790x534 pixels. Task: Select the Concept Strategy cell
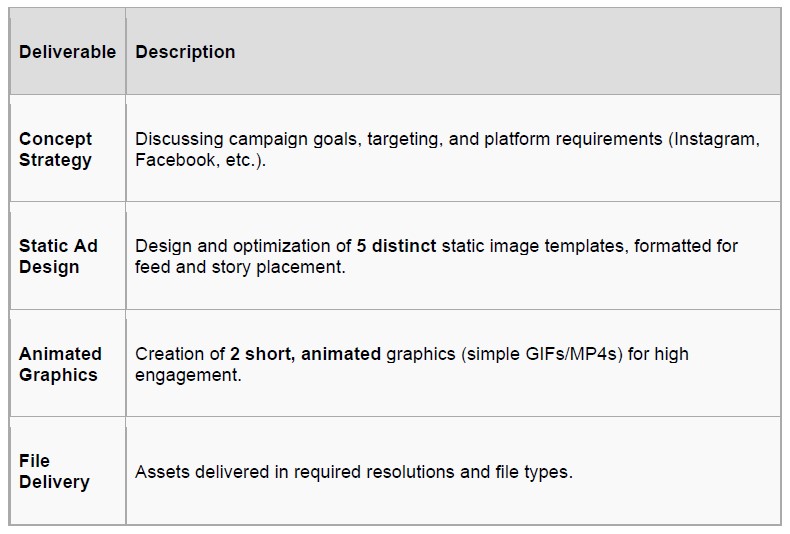(x=55, y=149)
